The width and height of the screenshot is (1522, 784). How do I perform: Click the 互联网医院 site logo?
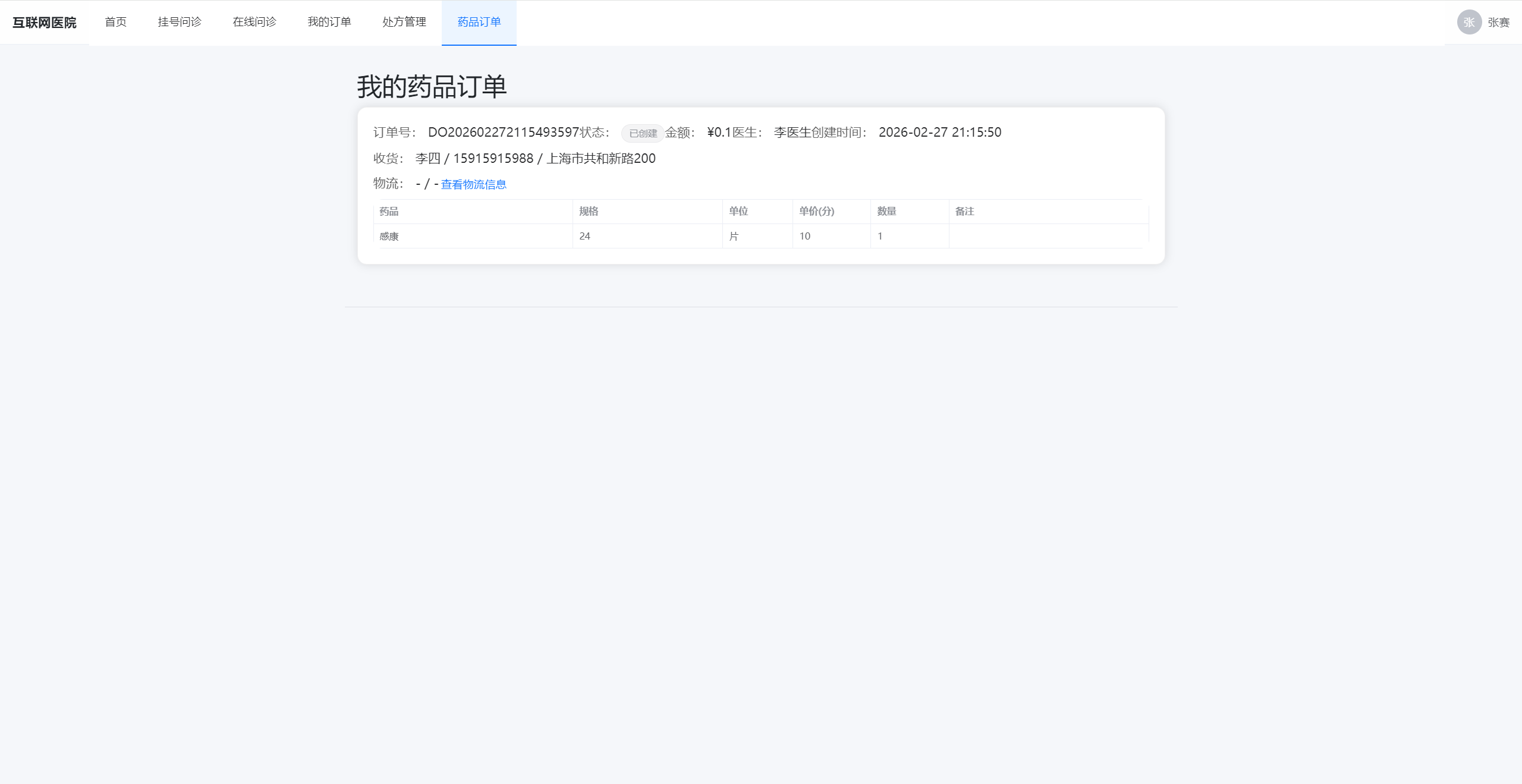[x=45, y=23]
